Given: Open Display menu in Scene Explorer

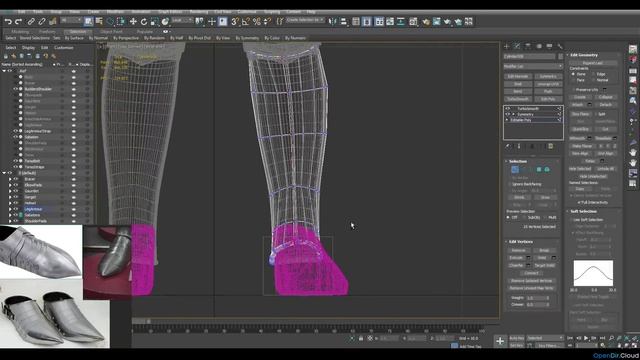Looking at the screenshot, I should coord(28,48).
